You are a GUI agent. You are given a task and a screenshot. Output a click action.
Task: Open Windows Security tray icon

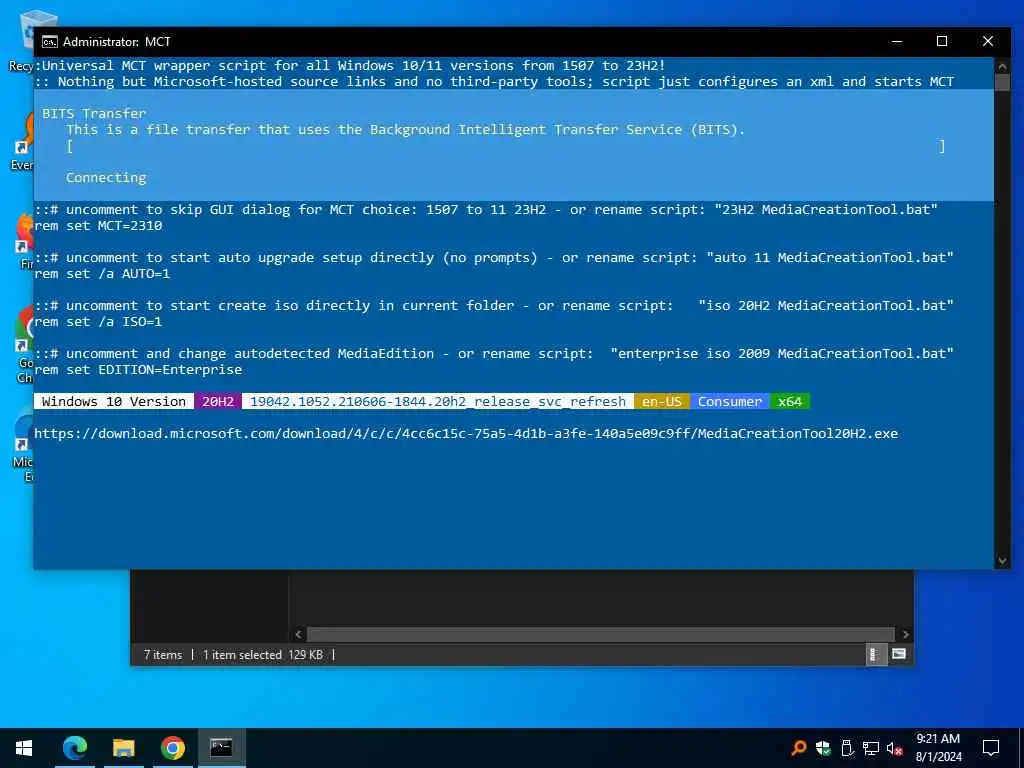point(823,748)
